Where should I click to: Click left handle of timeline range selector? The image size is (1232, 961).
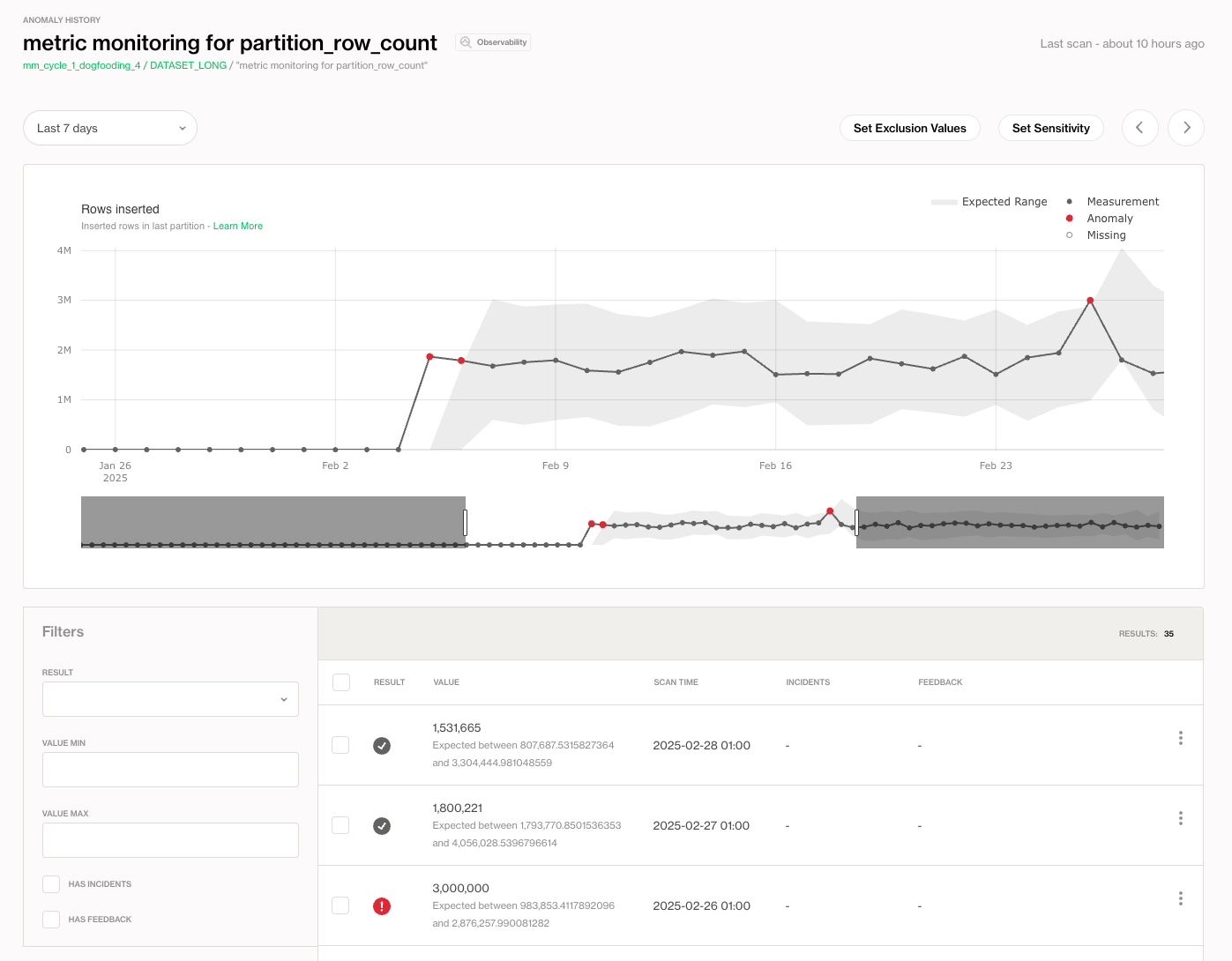[x=465, y=522]
